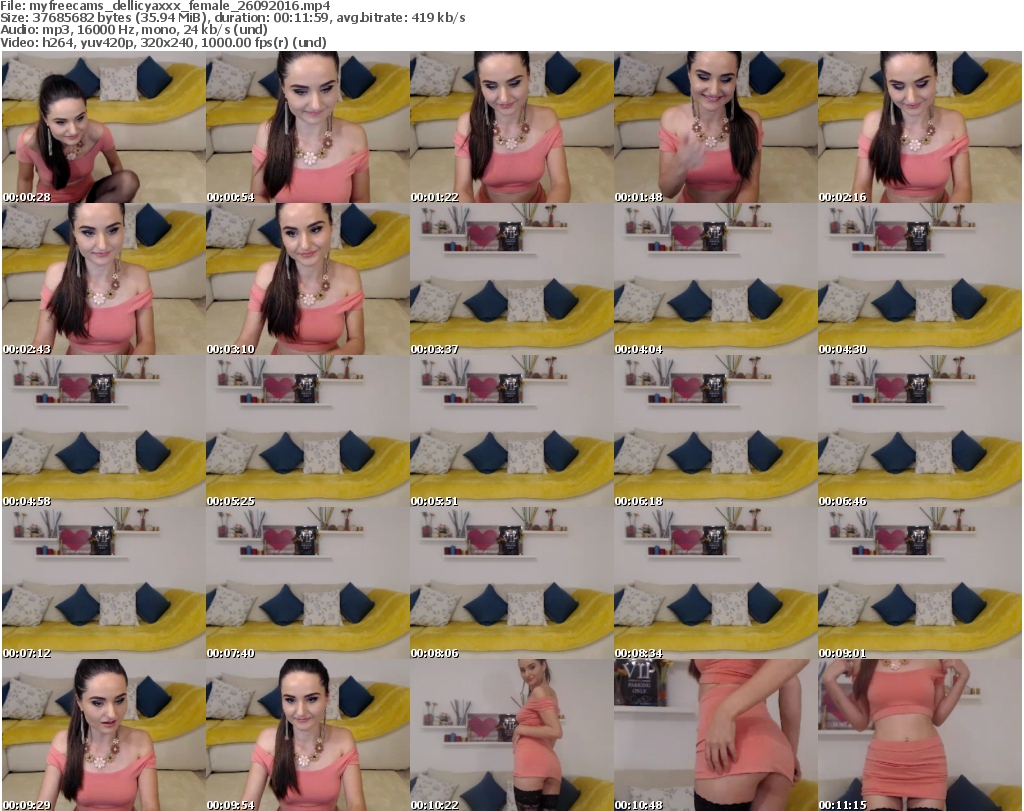The image size is (1024, 811).
Task: Select the frame at 00:04:58
Action: [x=103, y=431]
